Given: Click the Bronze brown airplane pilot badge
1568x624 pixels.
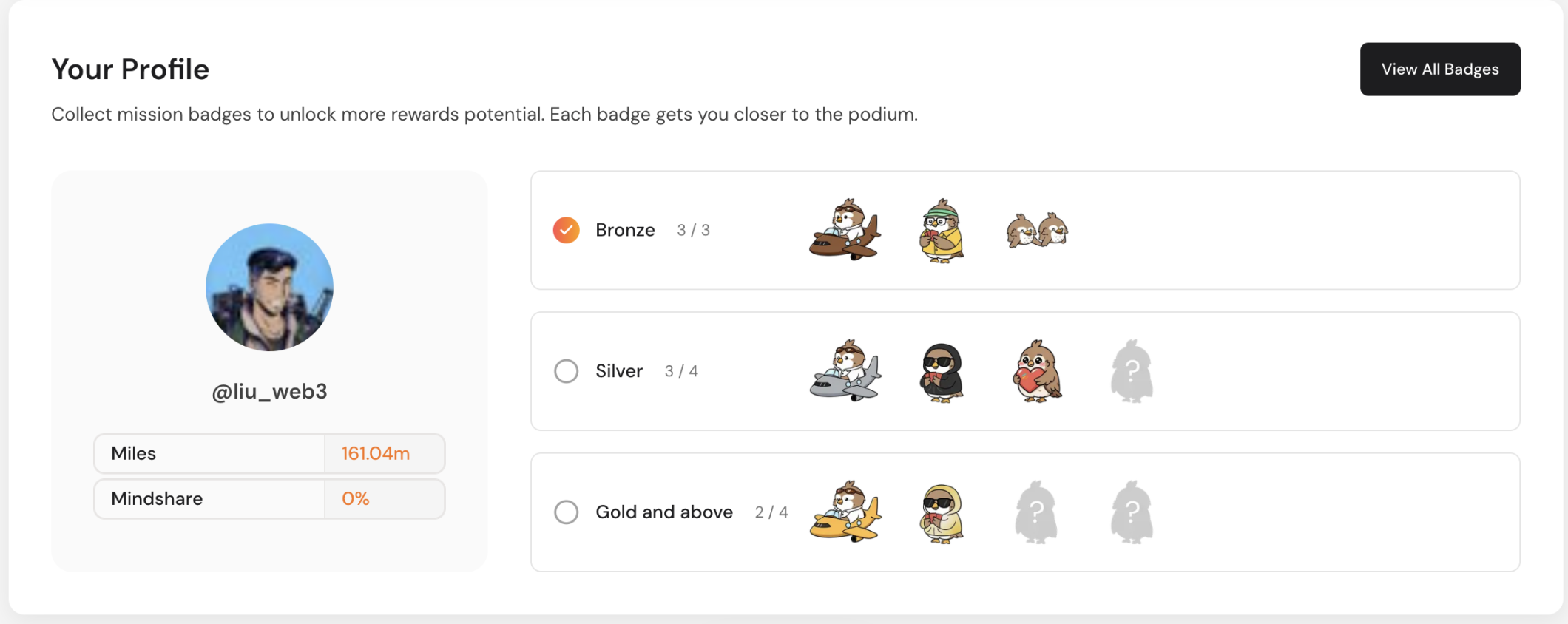Looking at the screenshot, I should pos(845,230).
